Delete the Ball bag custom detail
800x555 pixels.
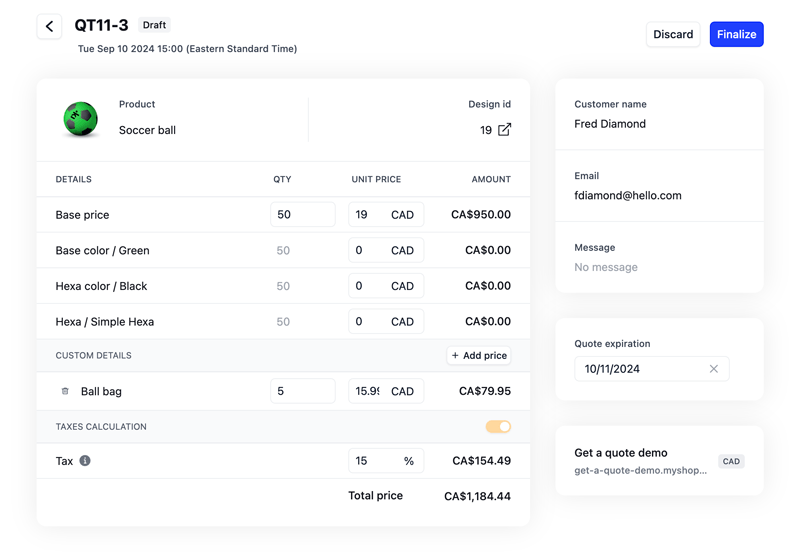click(65, 392)
